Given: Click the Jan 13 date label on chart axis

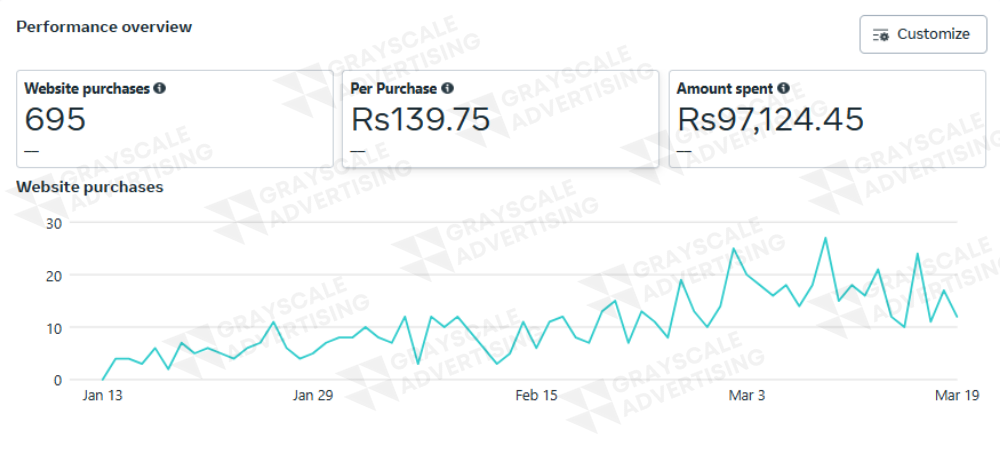Looking at the screenshot, I should point(102,395).
